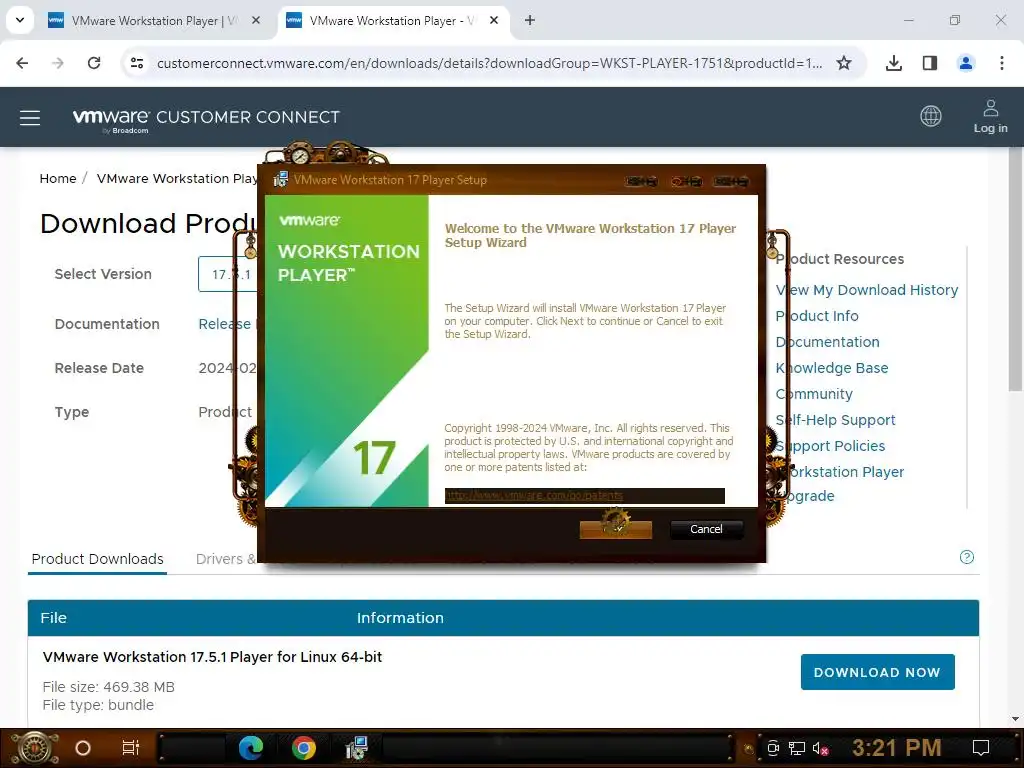Open Chrome side panel
Viewport: 1024px width, 768px height.
pyautogui.click(x=930, y=63)
